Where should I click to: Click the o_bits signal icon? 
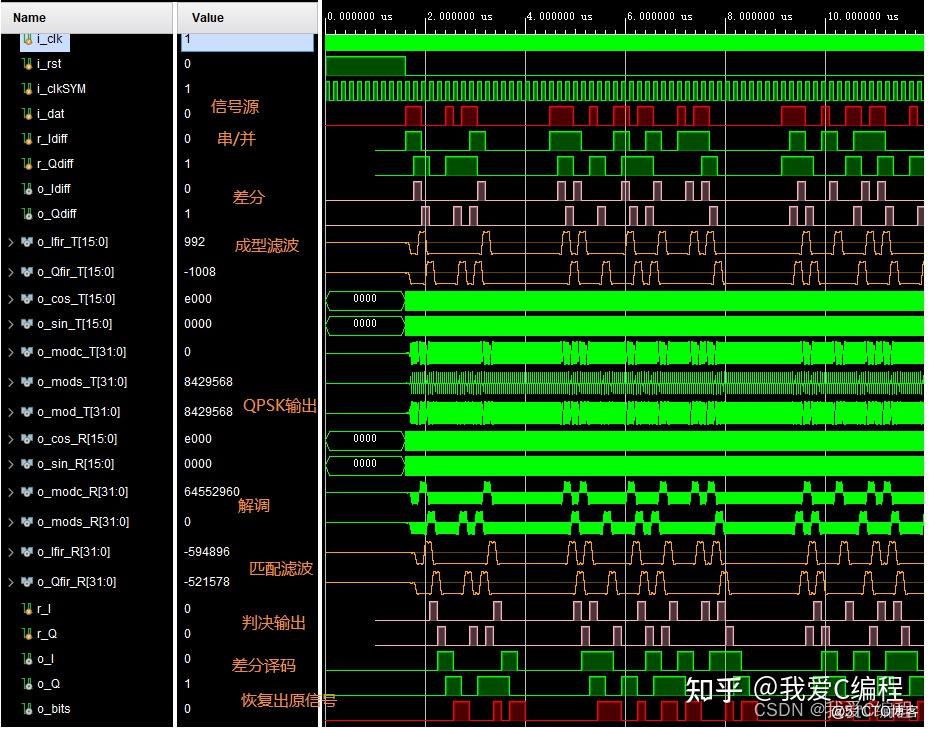point(27,709)
